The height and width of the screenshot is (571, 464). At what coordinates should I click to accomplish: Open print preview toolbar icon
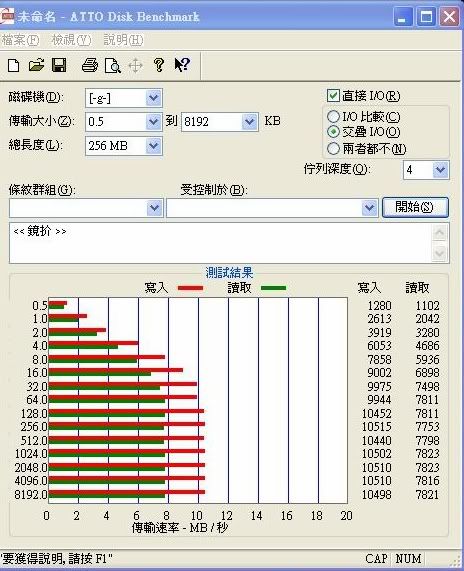tap(113, 66)
